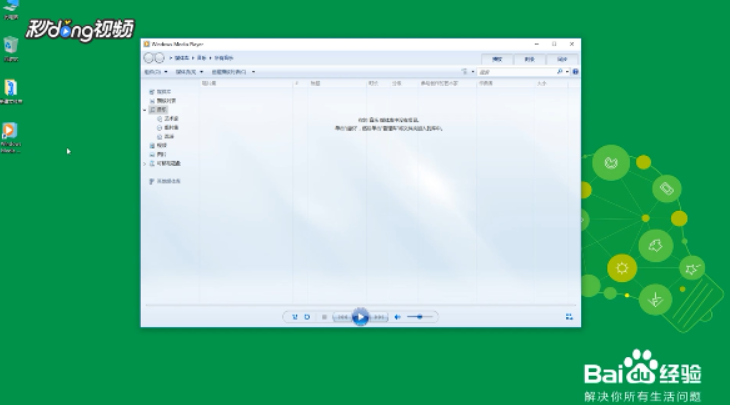Open the search options dropdown arrow
Screen dimensions: 730x405
[567, 72]
